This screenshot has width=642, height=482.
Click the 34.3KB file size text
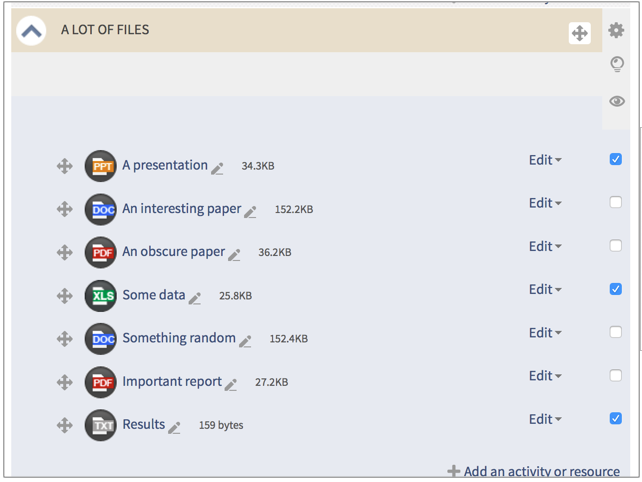(258, 166)
